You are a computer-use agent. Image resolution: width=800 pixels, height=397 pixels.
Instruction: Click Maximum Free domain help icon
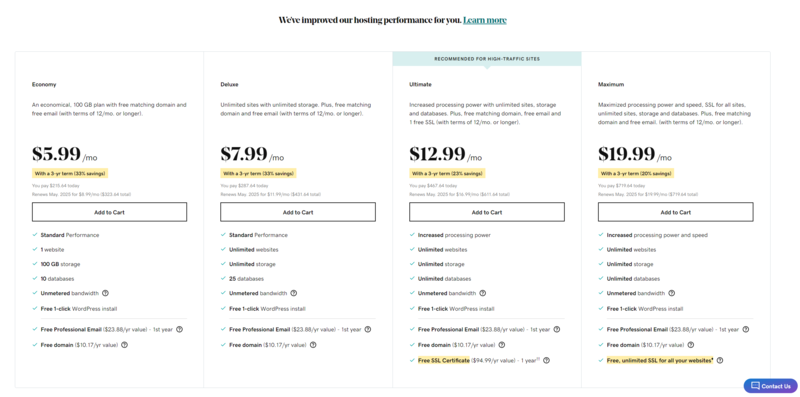[x=690, y=345]
